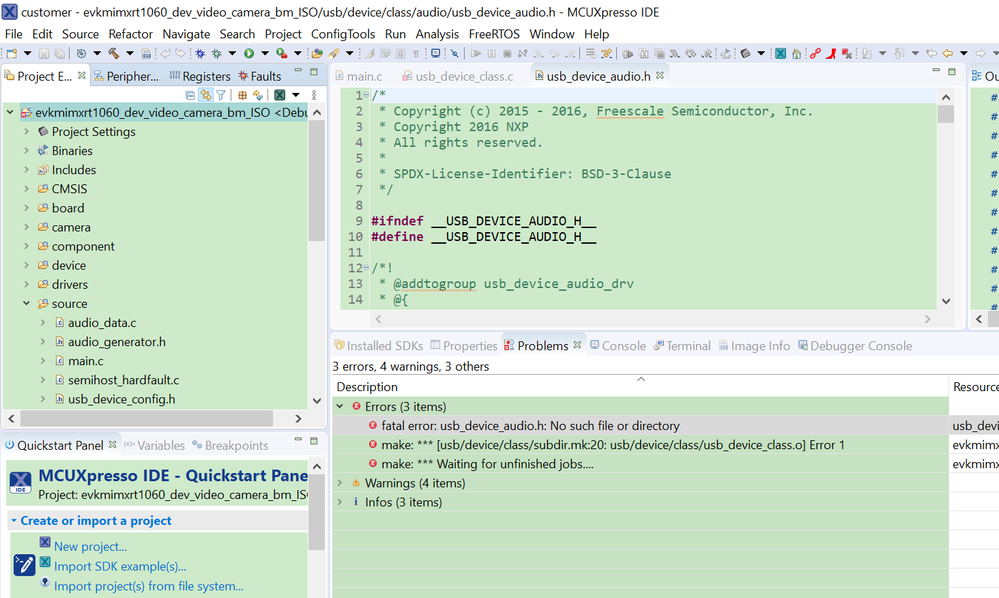This screenshot has width=999, height=598.
Task: Click the Run with red toolbox icon
Action: pyautogui.click(x=282, y=53)
